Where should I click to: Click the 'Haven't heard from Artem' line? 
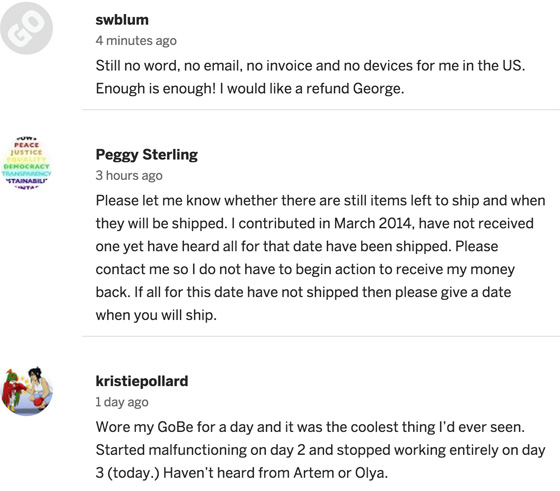pos(242,473)
